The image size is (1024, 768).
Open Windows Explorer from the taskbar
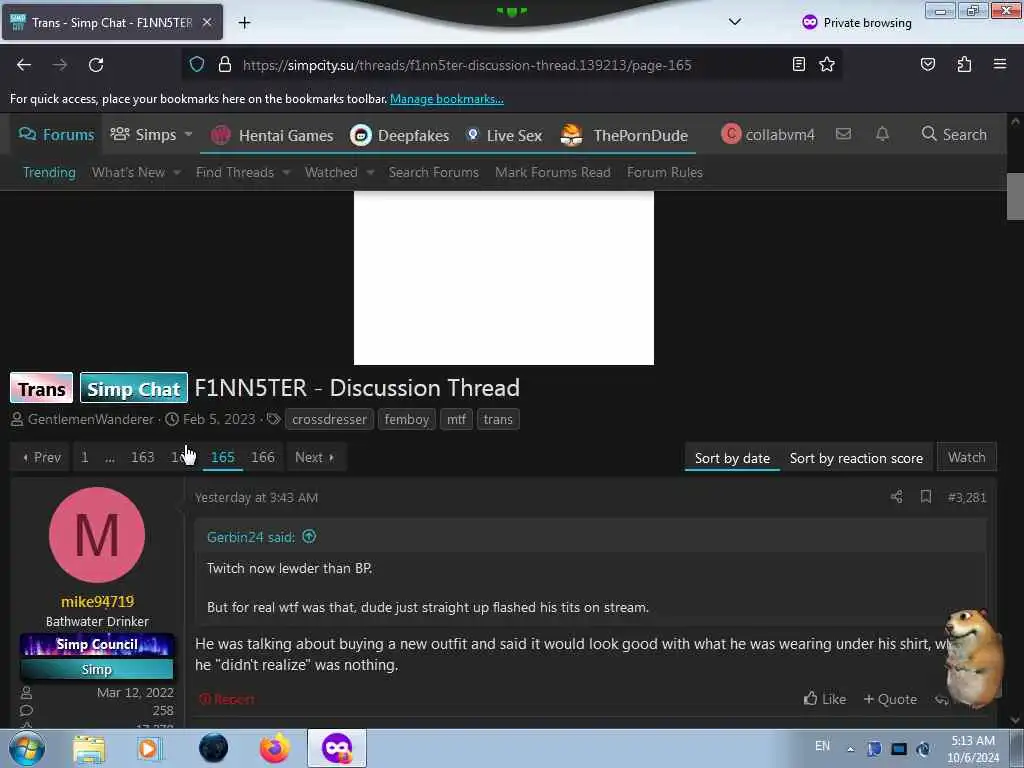[89, 748]
